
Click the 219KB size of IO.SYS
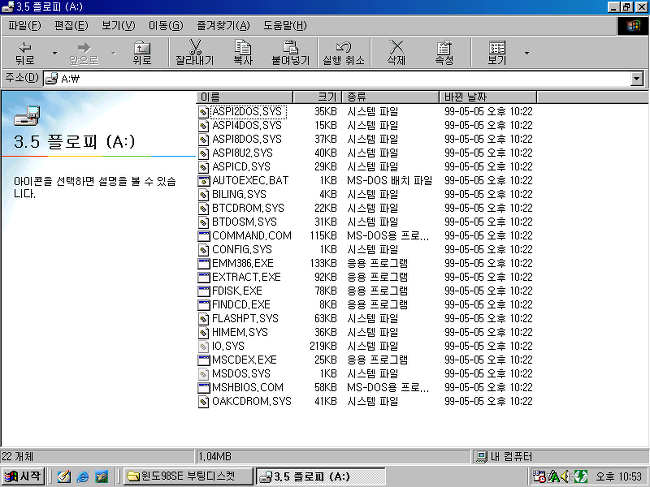click(323, 346)
